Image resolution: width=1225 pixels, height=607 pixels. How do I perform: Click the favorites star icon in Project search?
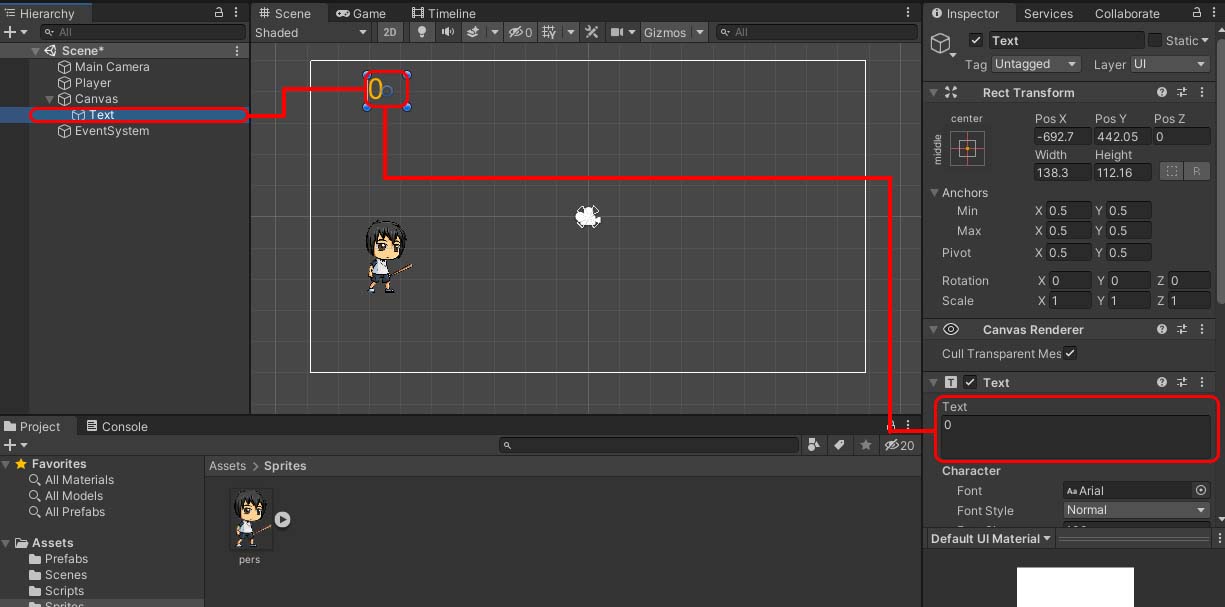(866, 445)
